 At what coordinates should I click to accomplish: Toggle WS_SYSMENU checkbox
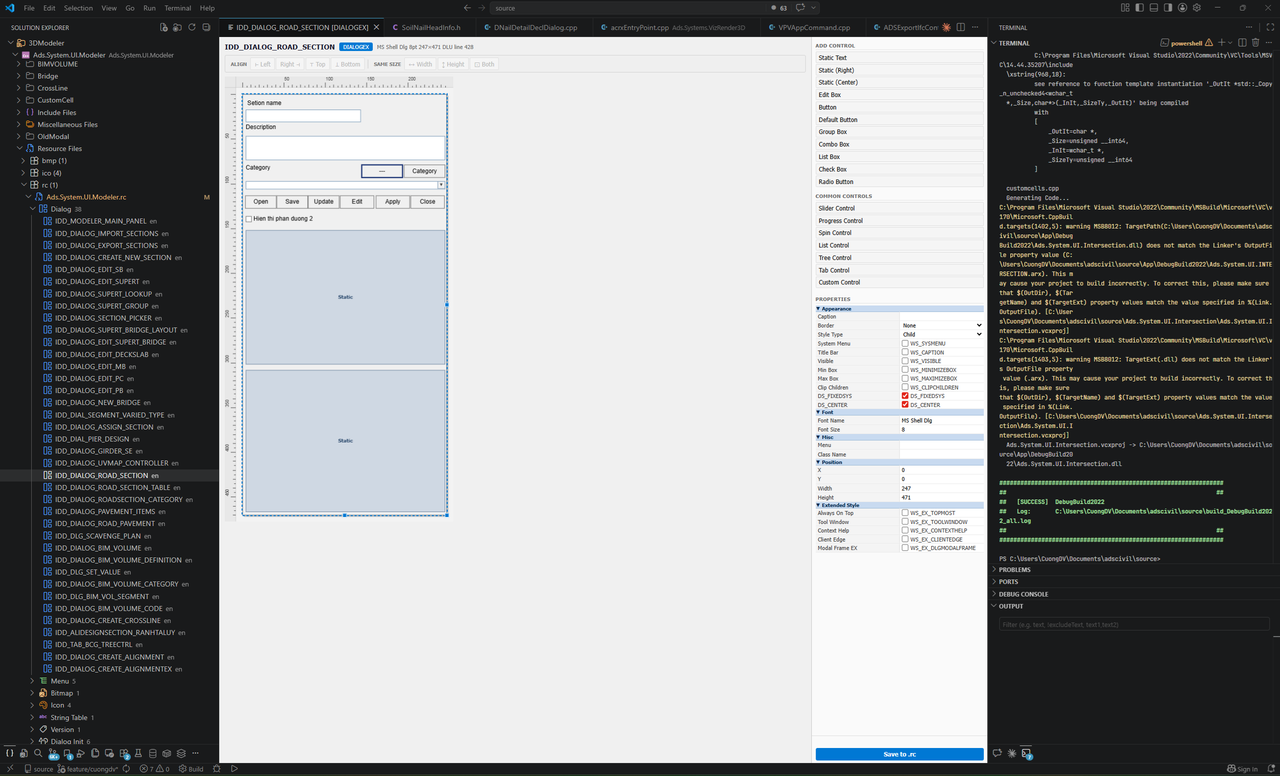click(905, 343)
